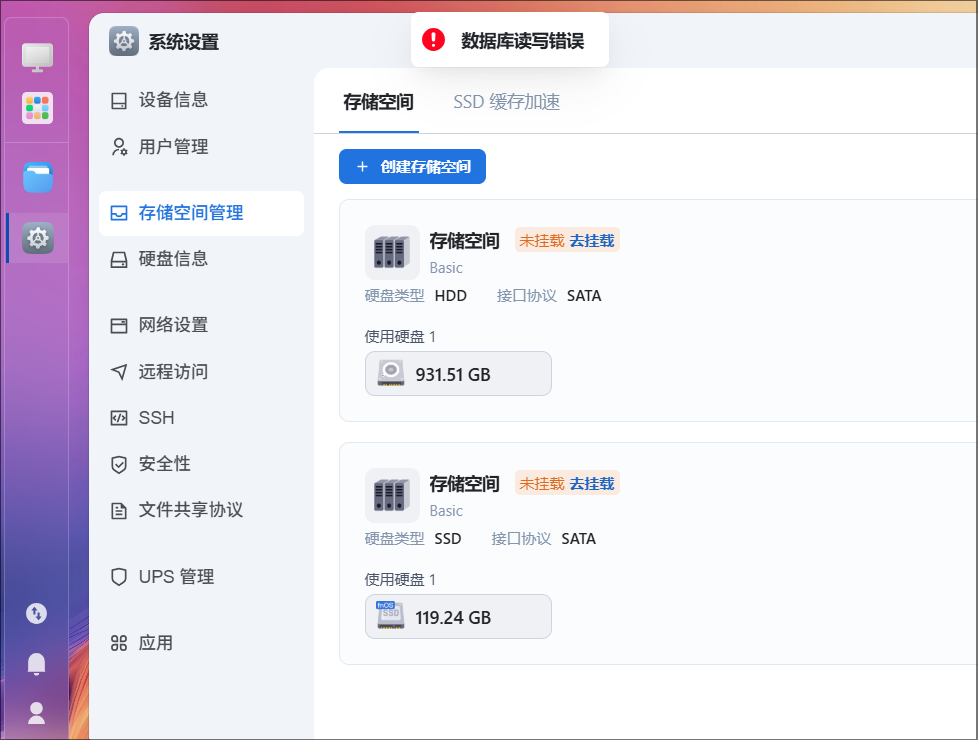The width and height of the screenshot is (978, 740).
Task: Click the 系统设置 gear icon in the header
Action: click(x=124, y=42)
